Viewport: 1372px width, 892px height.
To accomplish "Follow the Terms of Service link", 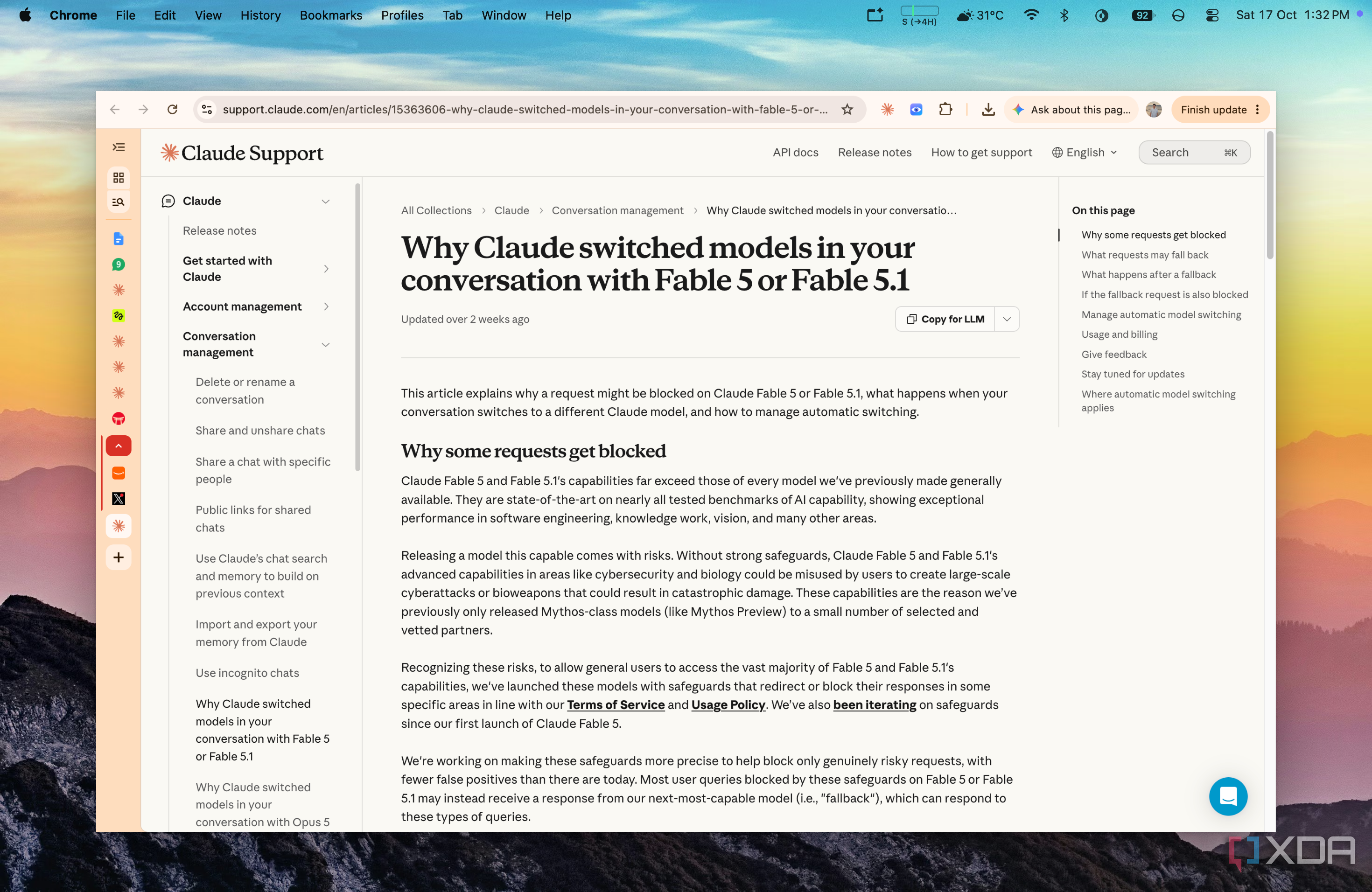I will (x=616, y=705).
